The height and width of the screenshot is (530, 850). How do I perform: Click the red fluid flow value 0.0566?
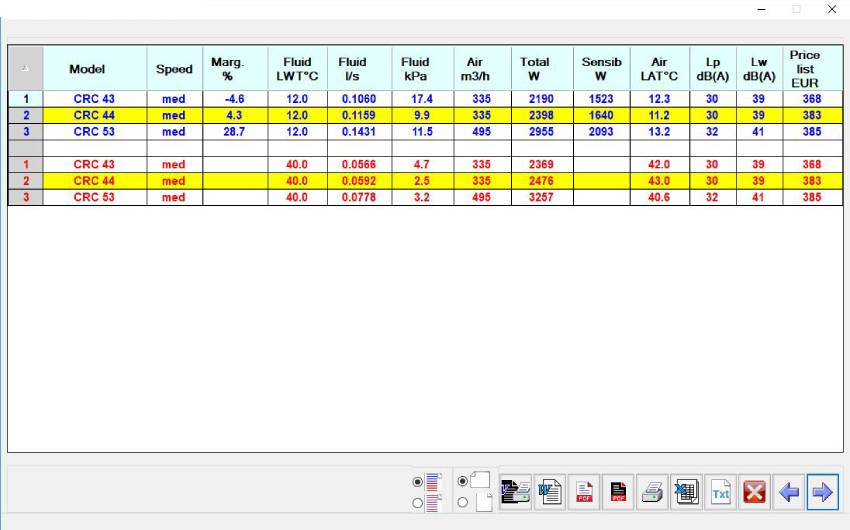[359, 164]
